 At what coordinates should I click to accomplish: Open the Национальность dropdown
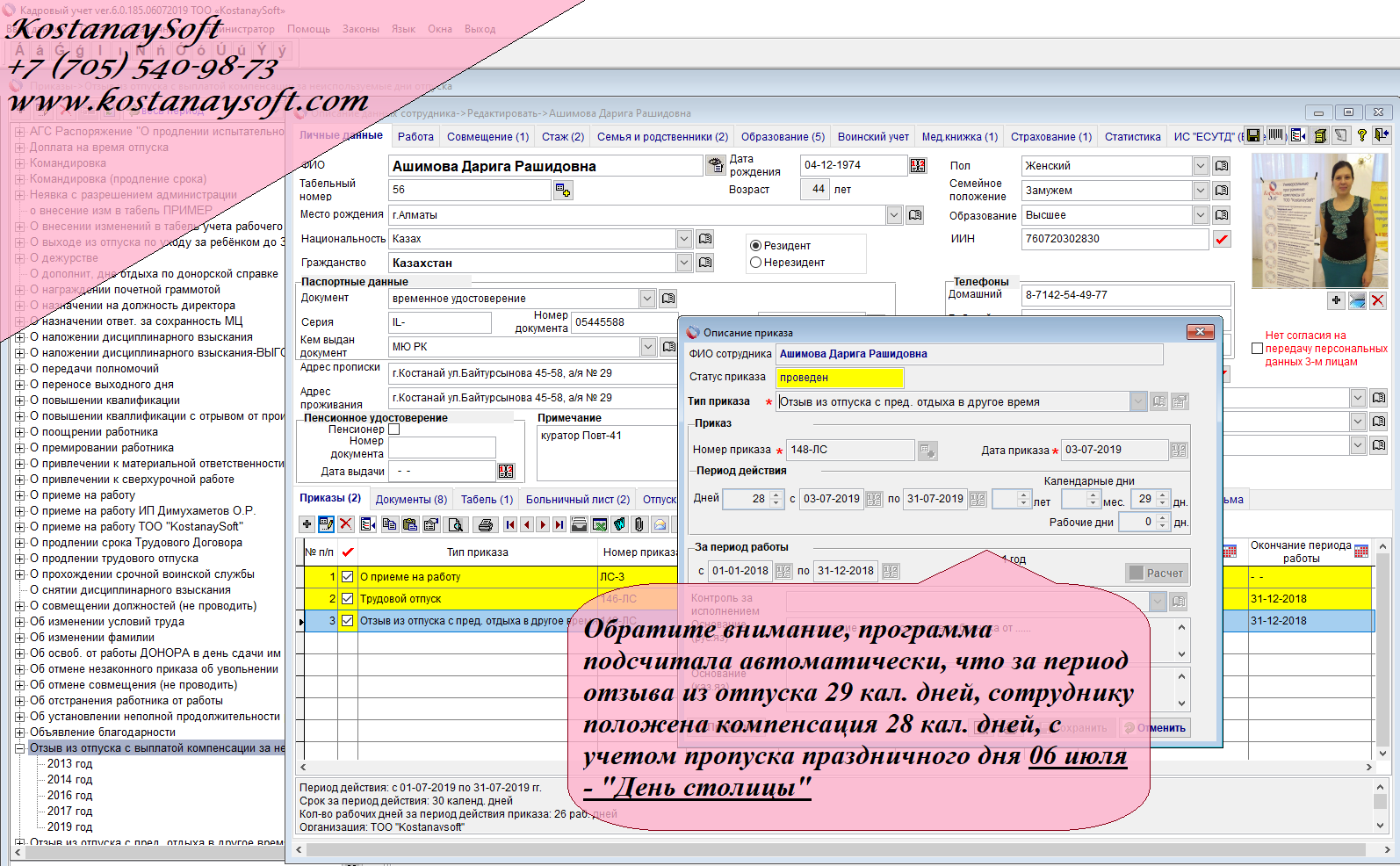pyautogui.click(x=684, y=238)
